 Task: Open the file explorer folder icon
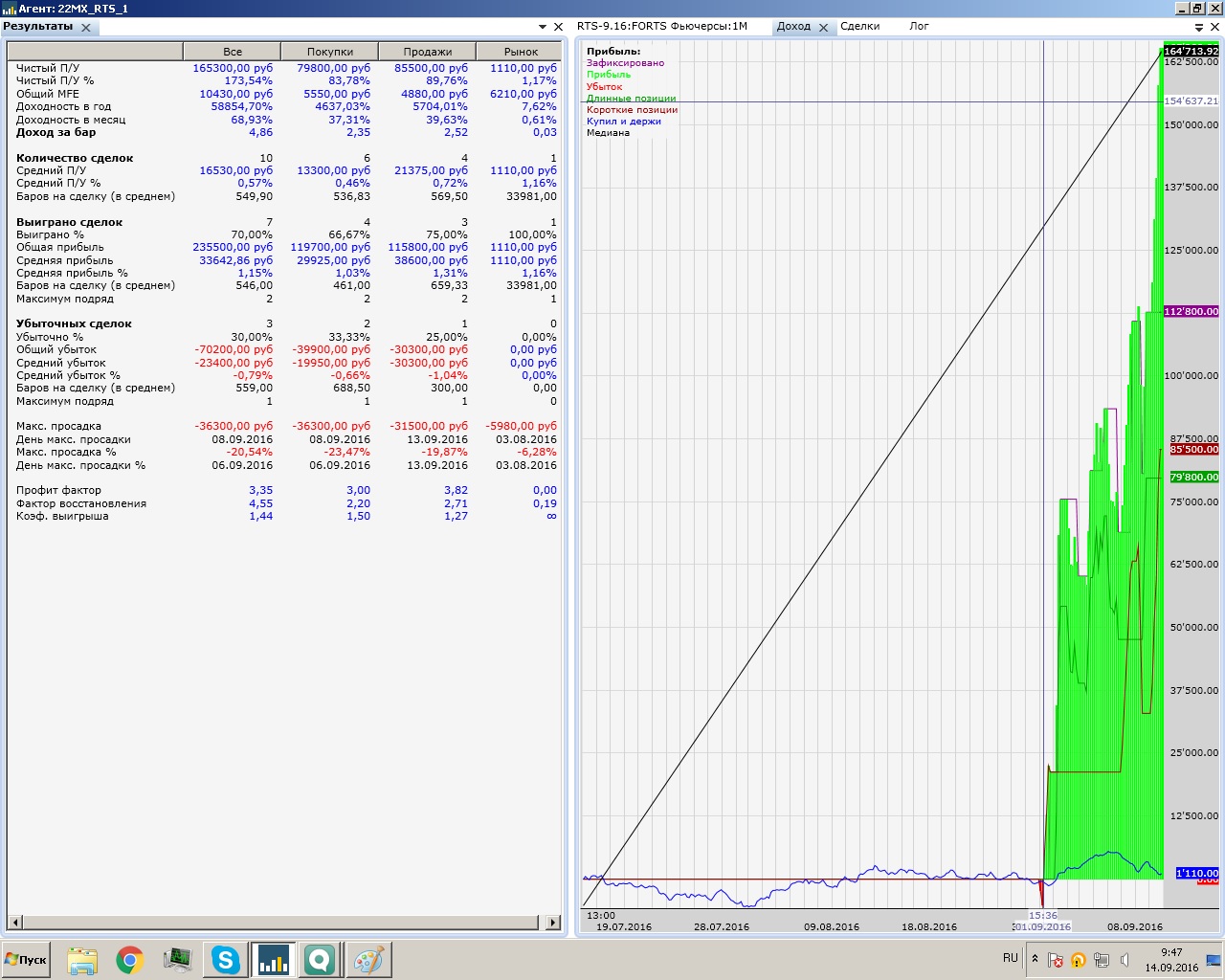[82, 960]
